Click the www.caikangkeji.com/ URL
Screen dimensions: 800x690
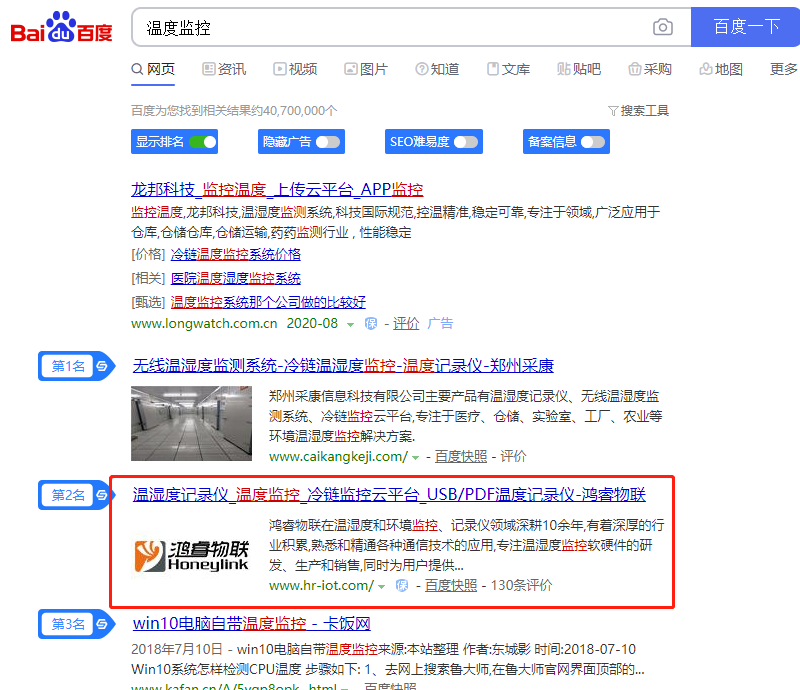338,457
